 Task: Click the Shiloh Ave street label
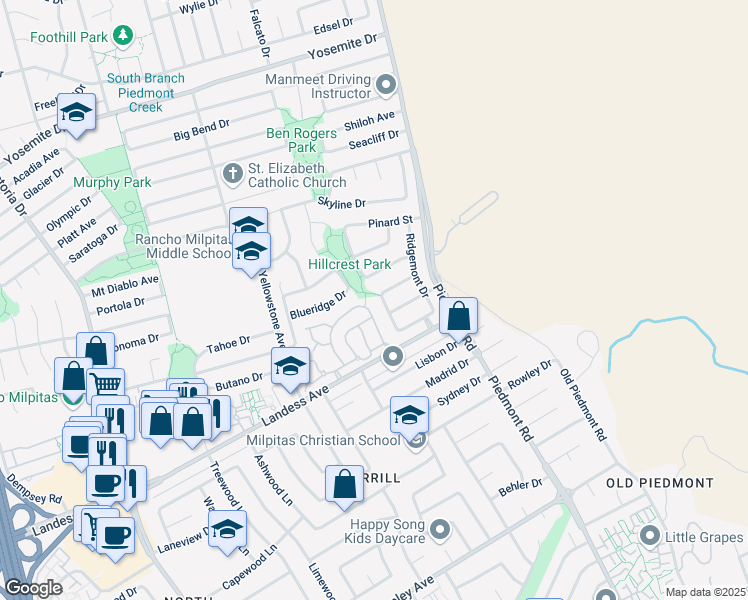pyautogui.click(x=369, y=120)
